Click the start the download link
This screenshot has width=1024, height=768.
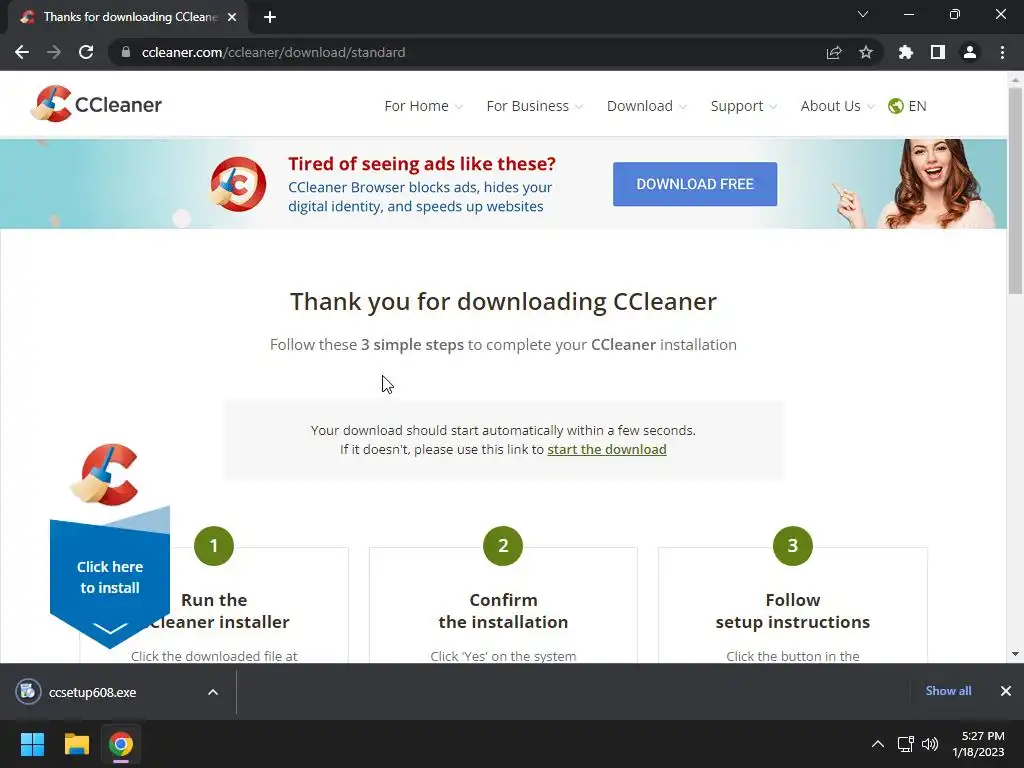(x=607, y=449)
